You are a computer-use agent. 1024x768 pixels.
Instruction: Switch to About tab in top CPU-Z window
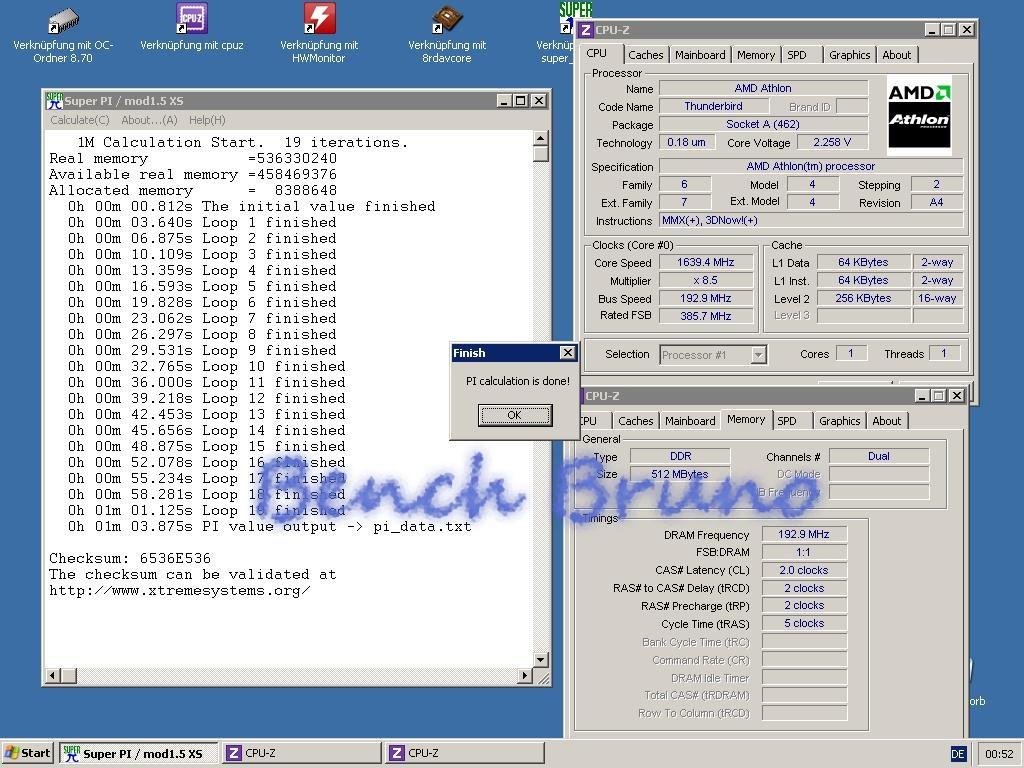click(897, 56)
